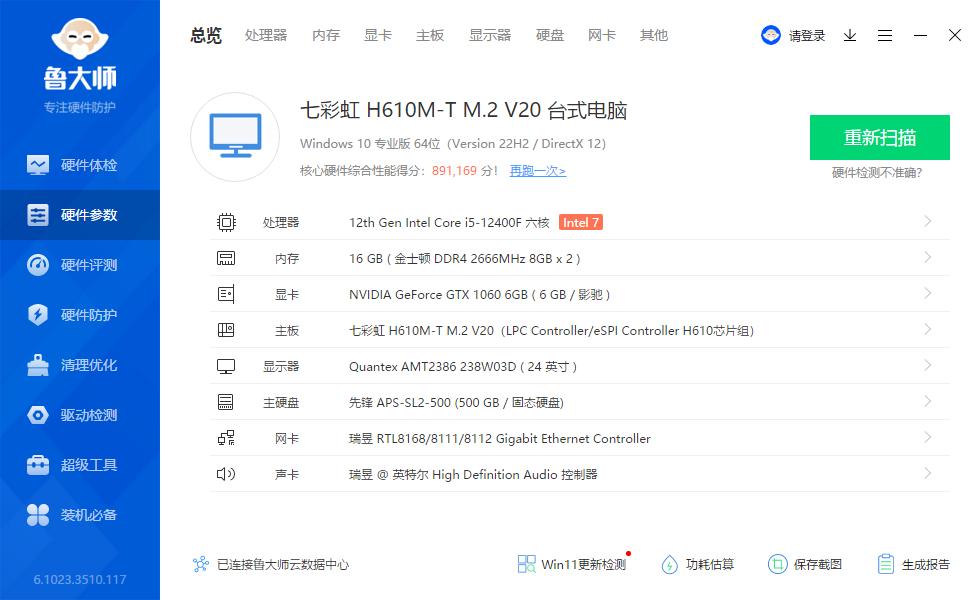This screenshot has width=980, height=600.
Task: Open 硬件评测 benchmark section
Action: pyautogui.click(x=79, y=265)
